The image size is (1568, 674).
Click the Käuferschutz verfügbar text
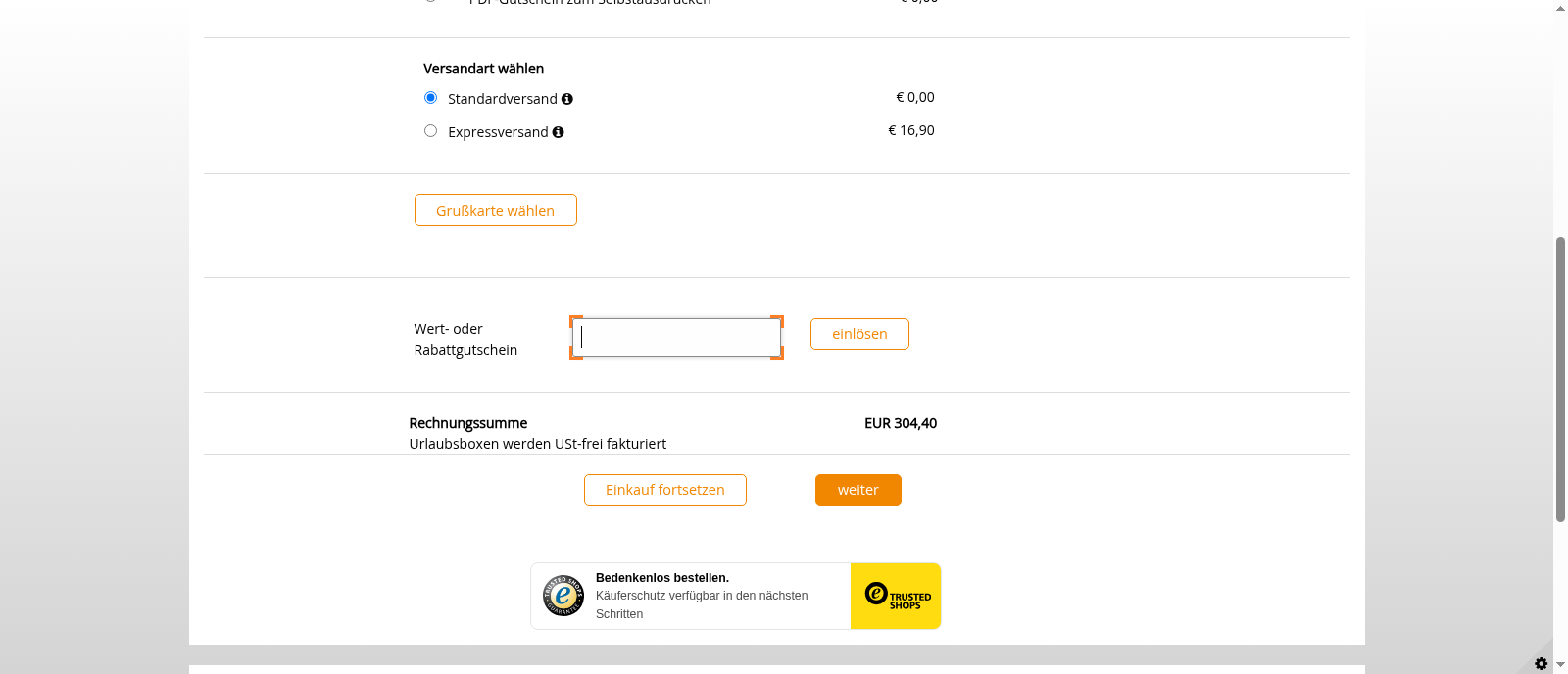tap(702, 596)
